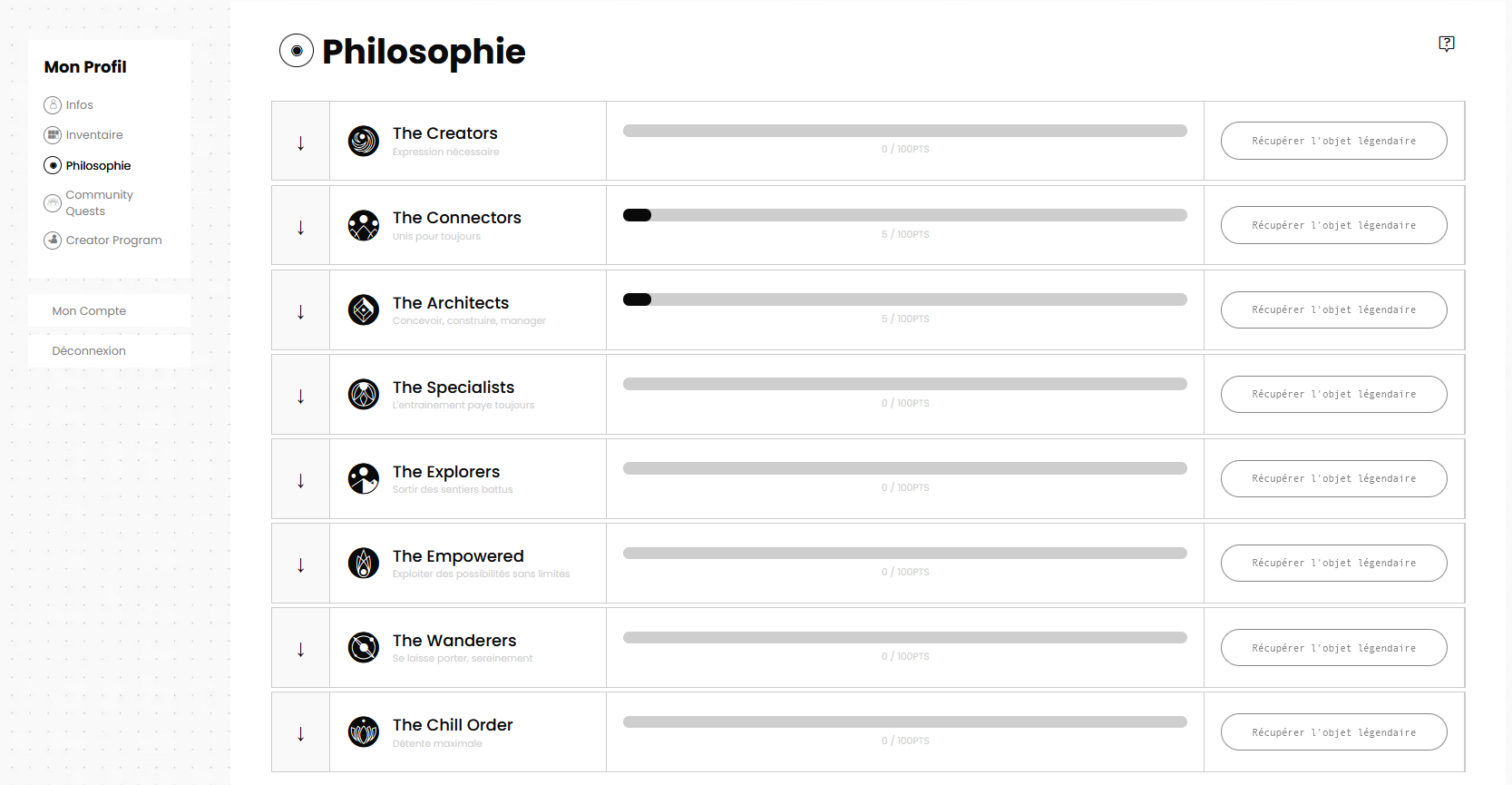Open Mon Compte section
1512x785 pixels.
click(x=89, y=311)
